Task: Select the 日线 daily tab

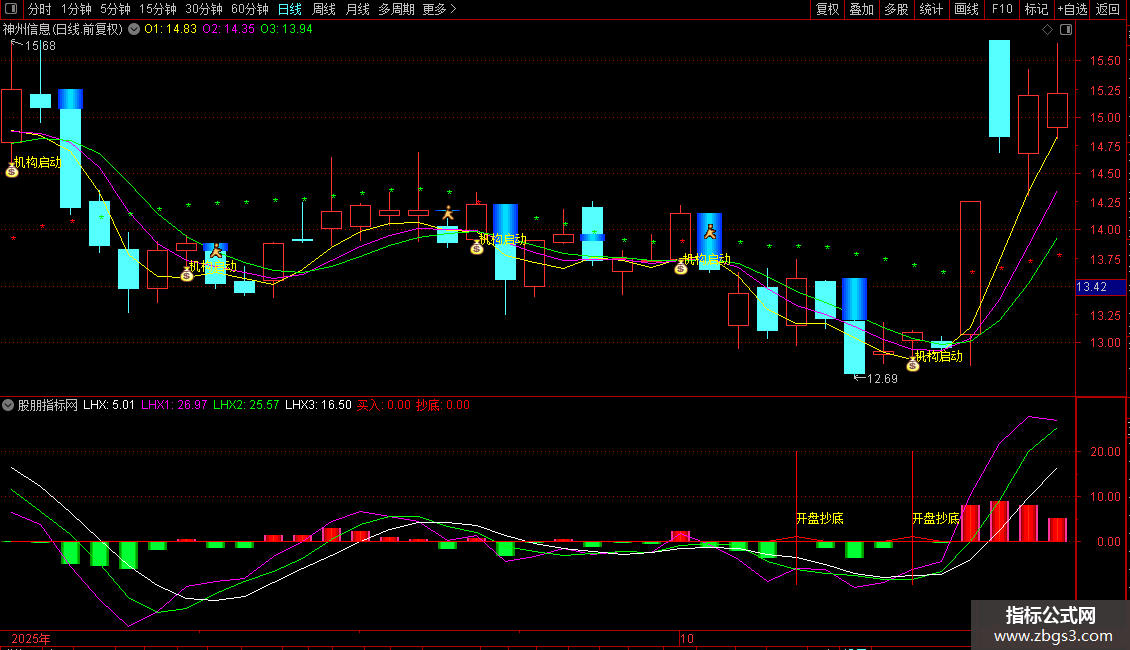Action: (290, 9)
